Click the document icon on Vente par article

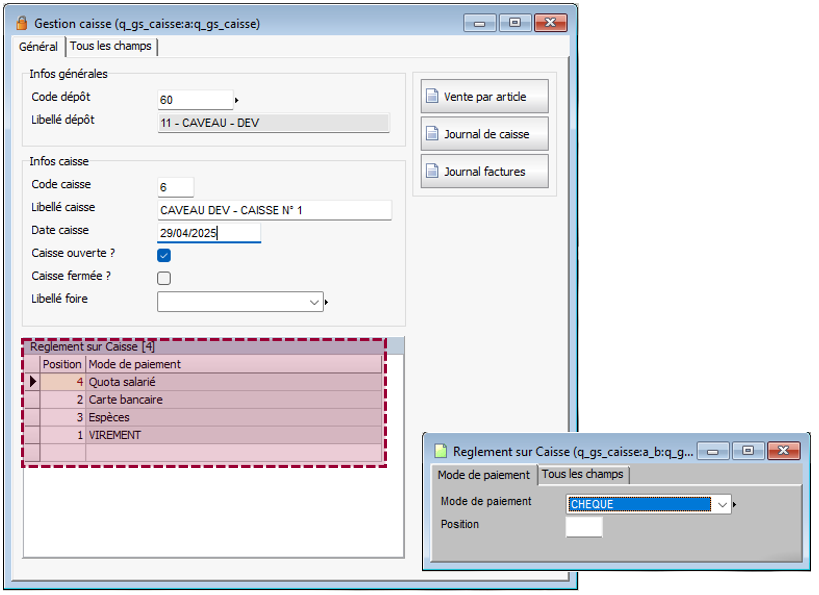(432, 97)
